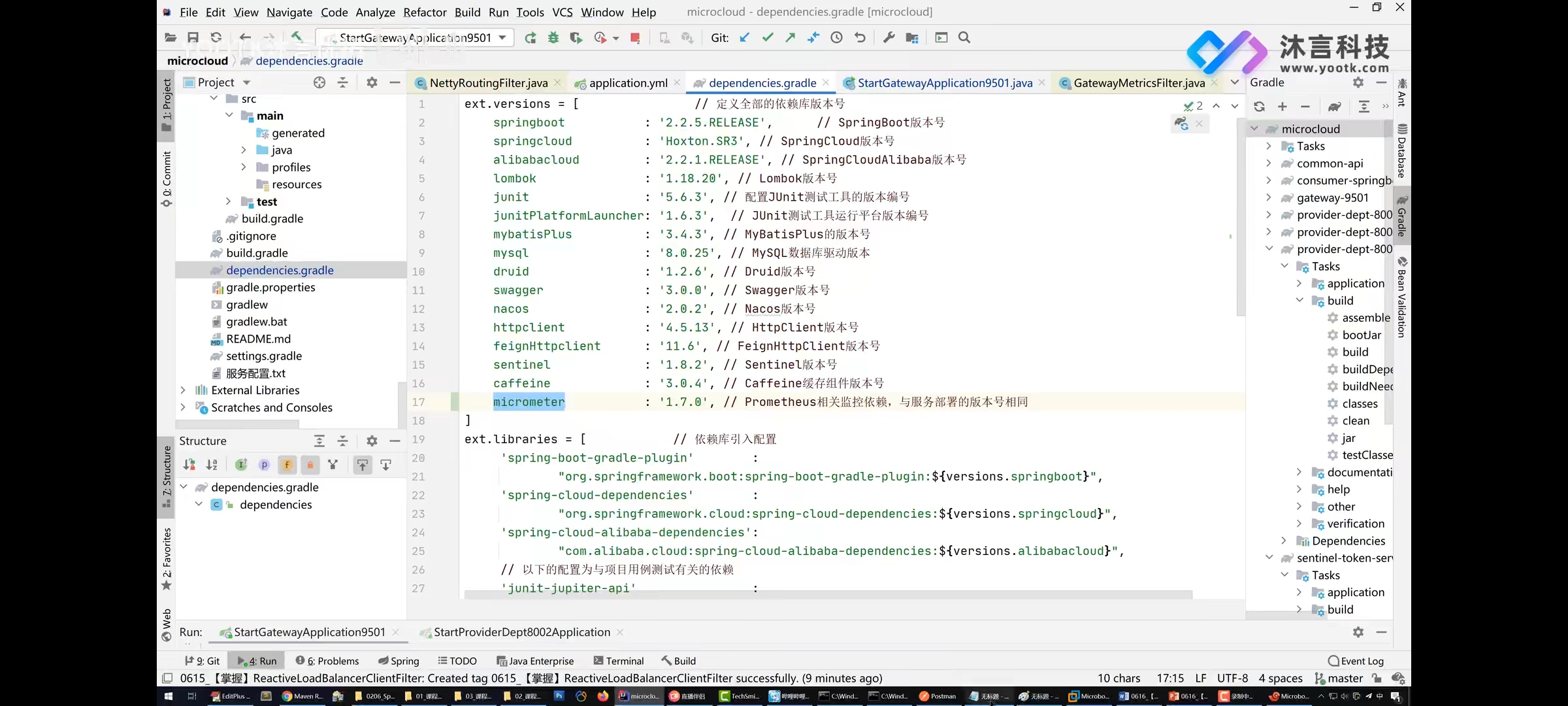Select the dependencies.gradle tab
The width and height of the screenshot is (1568, 706).
[x=762, y=82]
